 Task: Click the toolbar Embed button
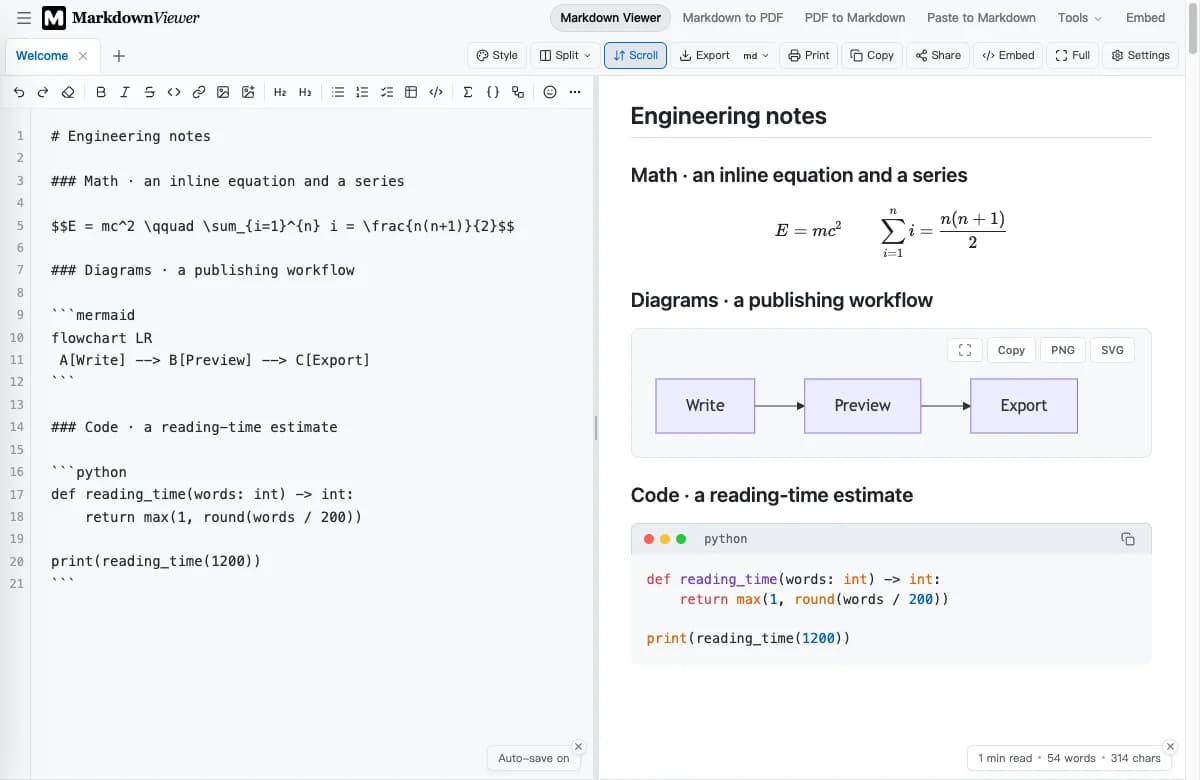[1008, 55]
